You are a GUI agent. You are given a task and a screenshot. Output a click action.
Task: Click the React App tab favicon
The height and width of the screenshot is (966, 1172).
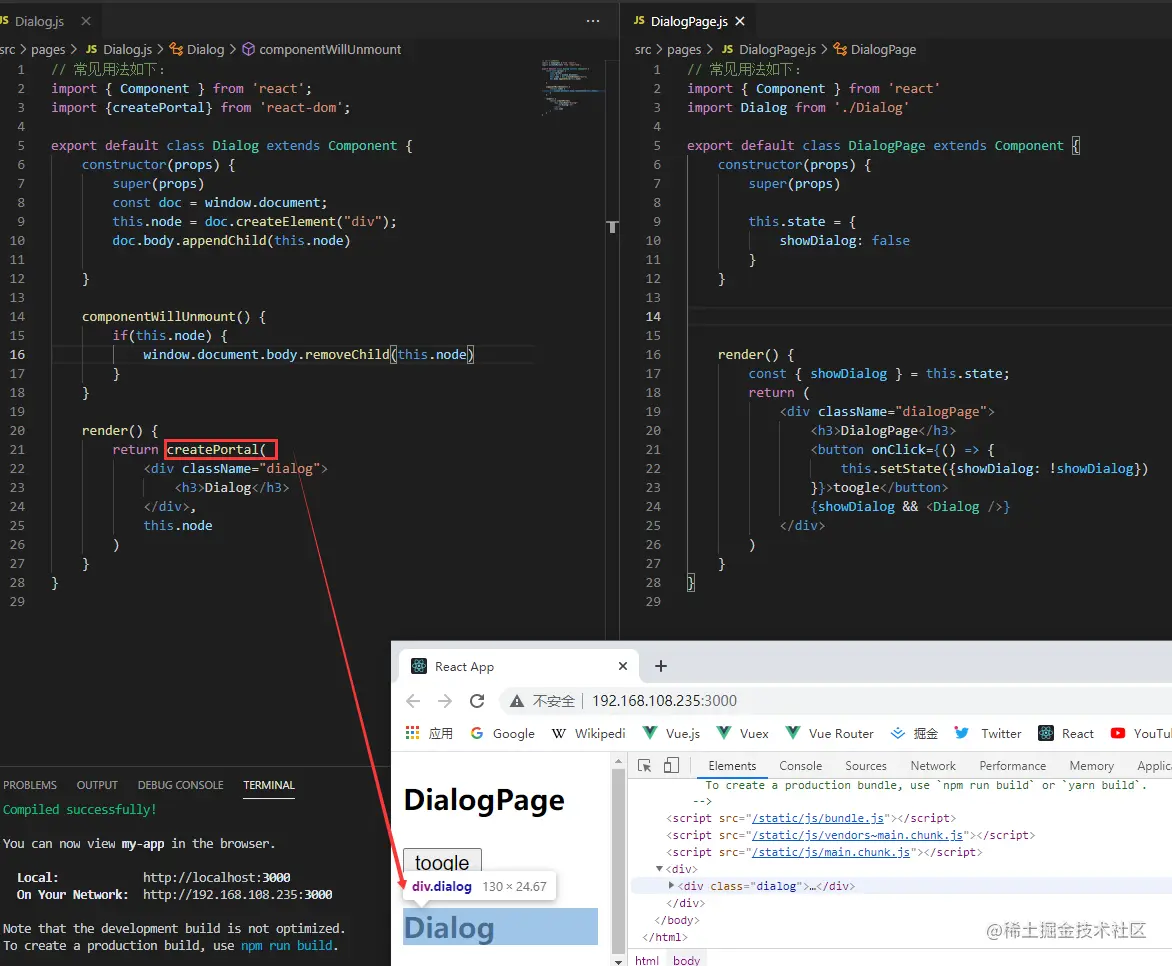tap(419, 666)
